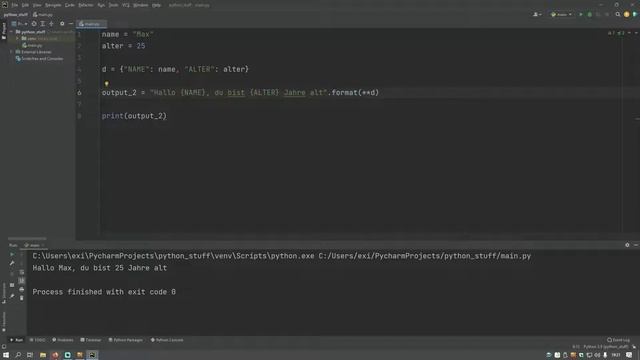Open the Navigate menu
The height and width of the screenshot is (360, 640).
point(53,5)
